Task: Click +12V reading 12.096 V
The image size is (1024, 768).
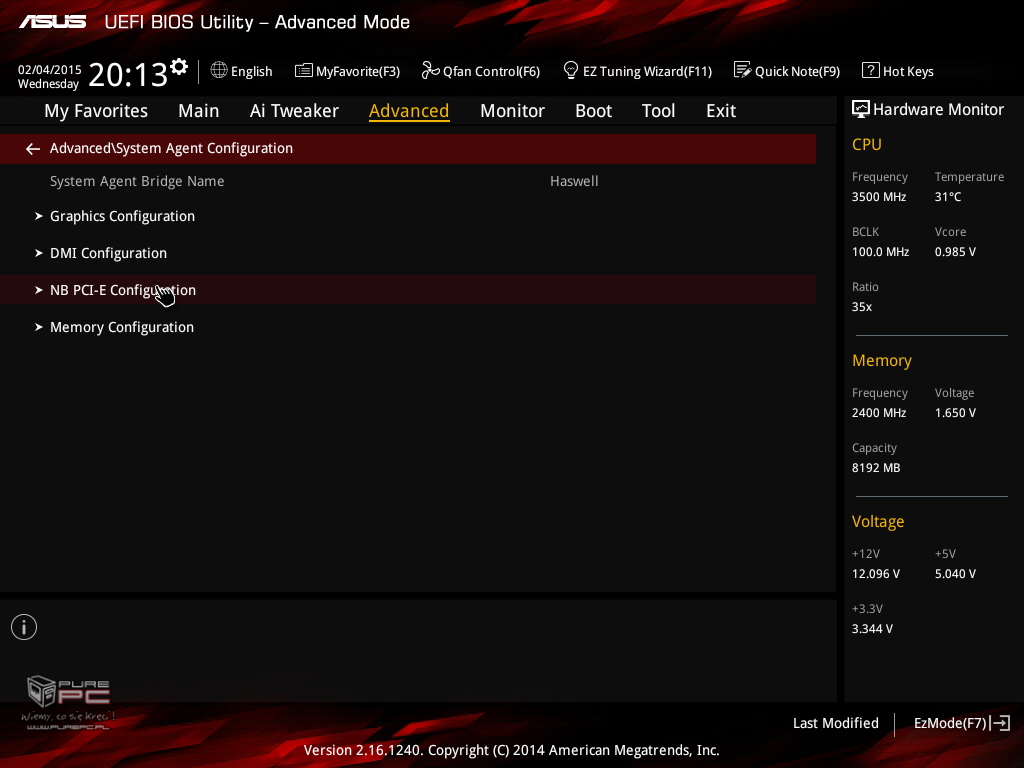Action: (876, 573)
